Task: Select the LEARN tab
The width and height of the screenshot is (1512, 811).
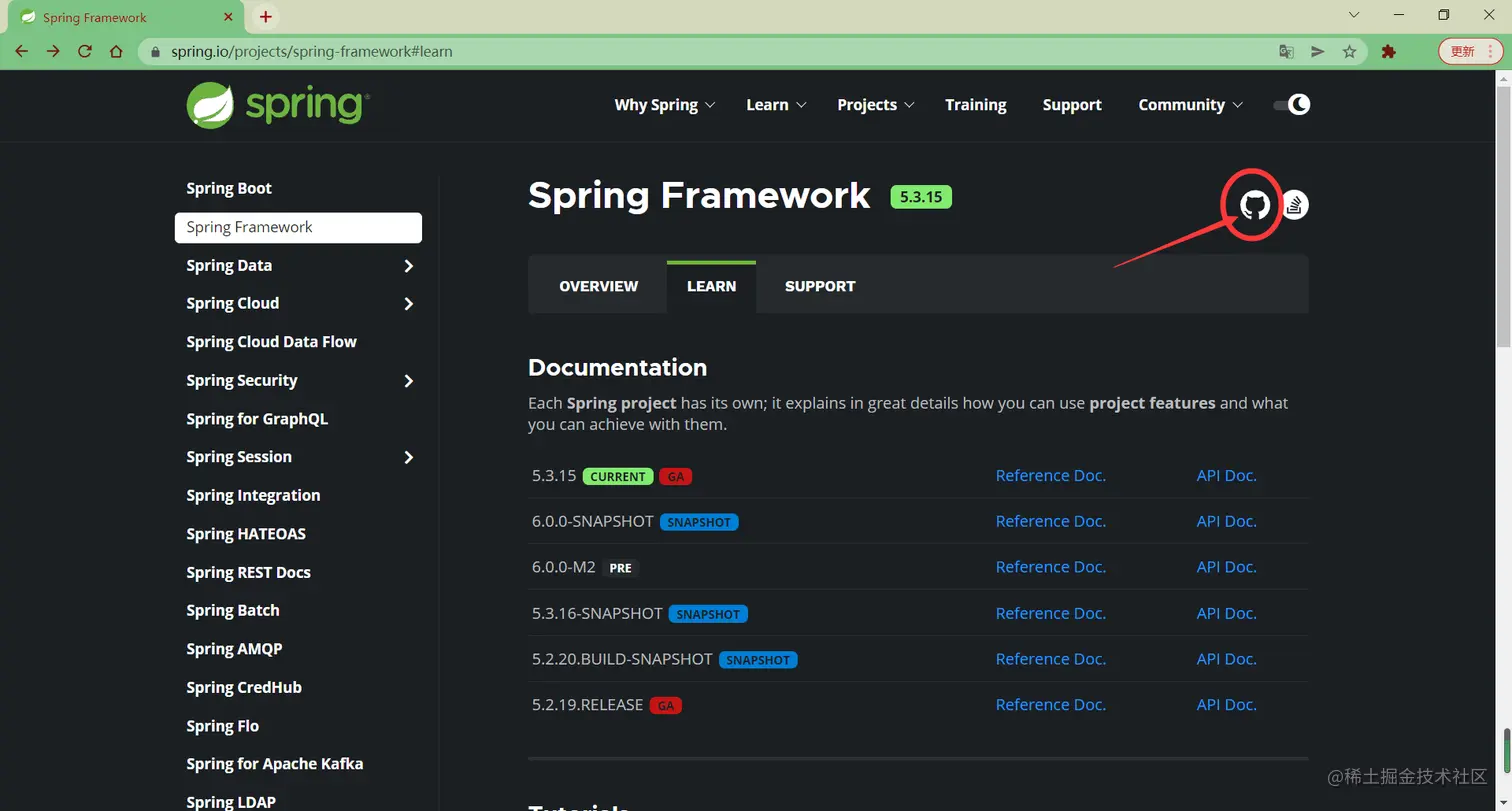Action: [x=711, y=286]
